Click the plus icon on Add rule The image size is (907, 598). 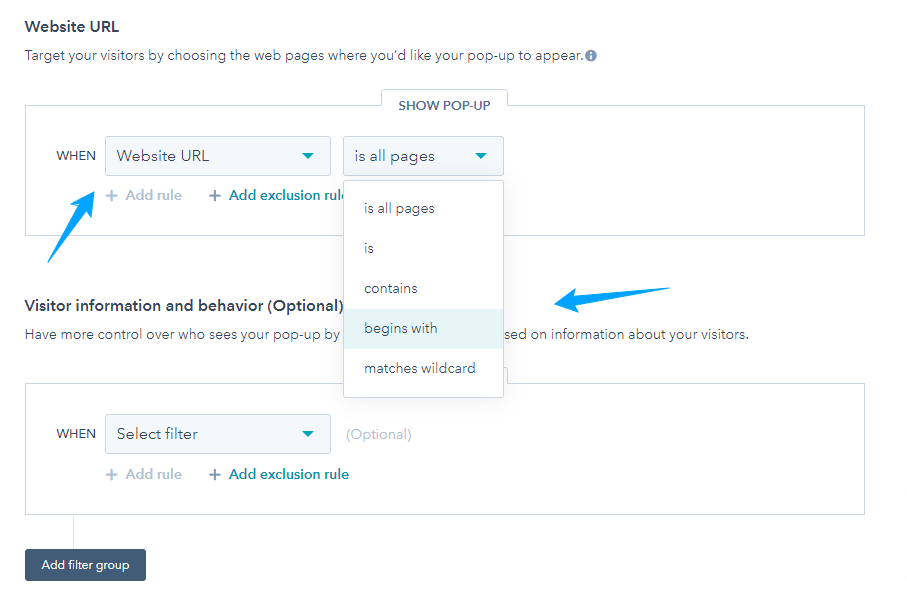coord(112,195)
